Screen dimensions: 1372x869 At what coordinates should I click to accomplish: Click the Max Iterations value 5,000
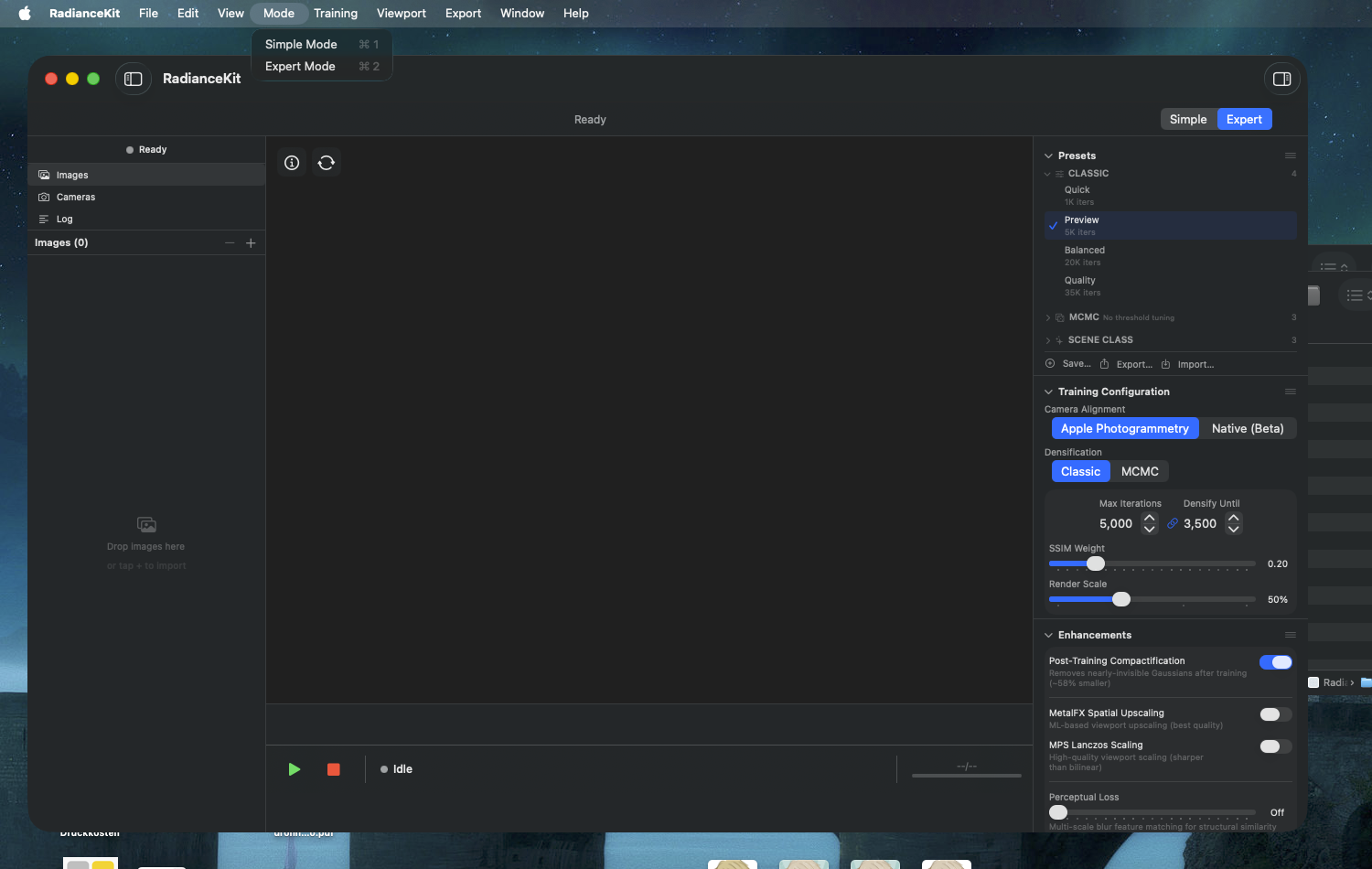click(1116, 523)
